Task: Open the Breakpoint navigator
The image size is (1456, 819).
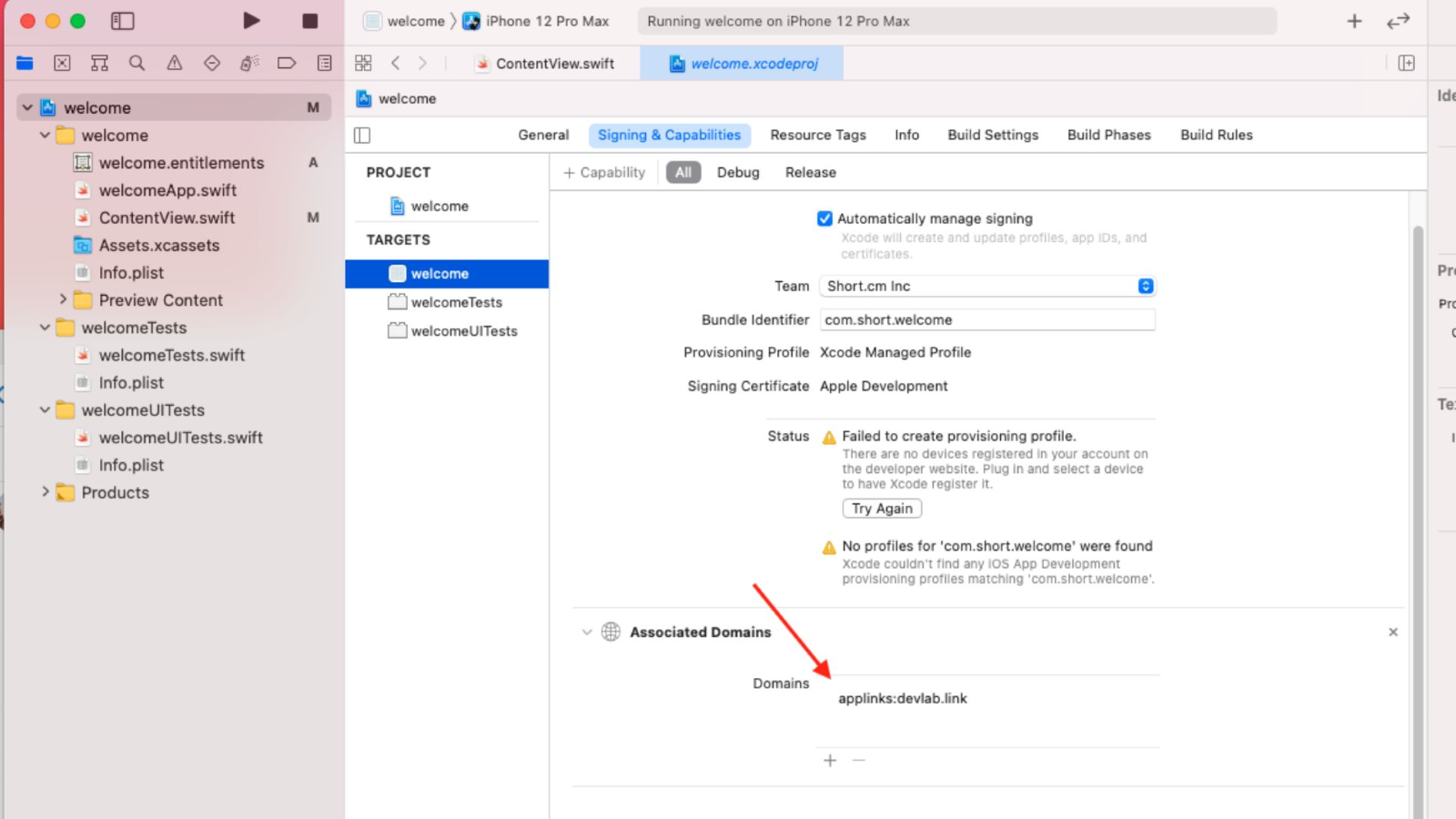Action: click(x=287, y=63)
